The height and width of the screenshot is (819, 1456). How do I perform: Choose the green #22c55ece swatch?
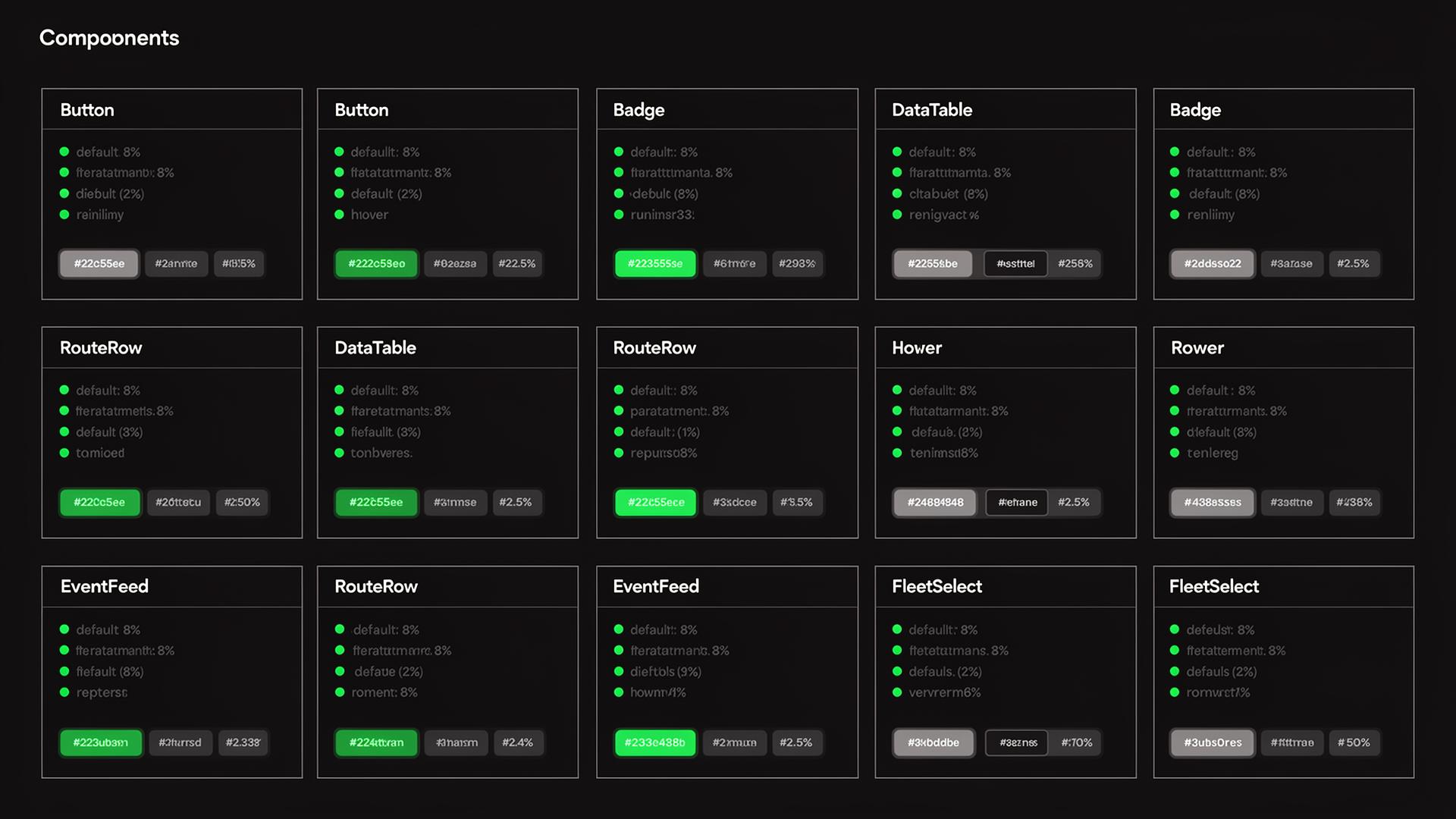655,502
